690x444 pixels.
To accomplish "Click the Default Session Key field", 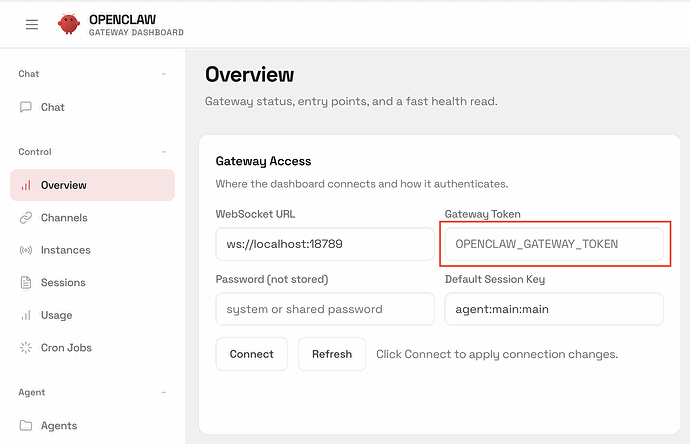I will pos(554,309).
